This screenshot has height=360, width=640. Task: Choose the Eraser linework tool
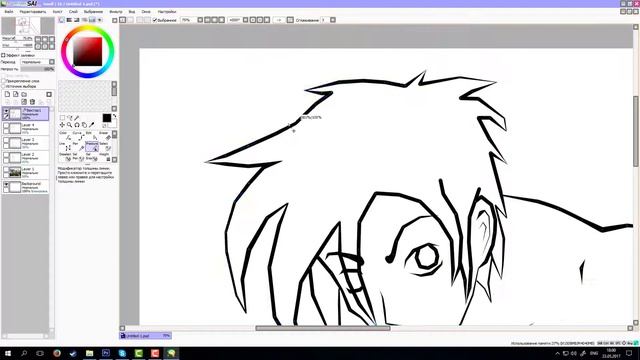tap(105, 136)
